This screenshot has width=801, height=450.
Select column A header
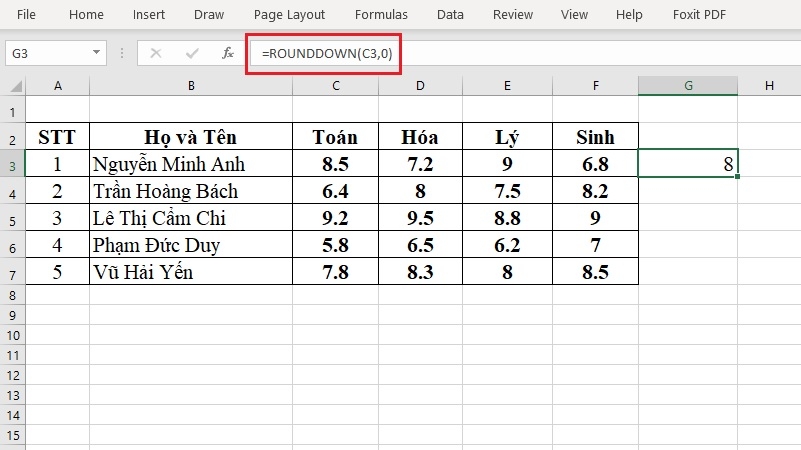tap(58, 86)
